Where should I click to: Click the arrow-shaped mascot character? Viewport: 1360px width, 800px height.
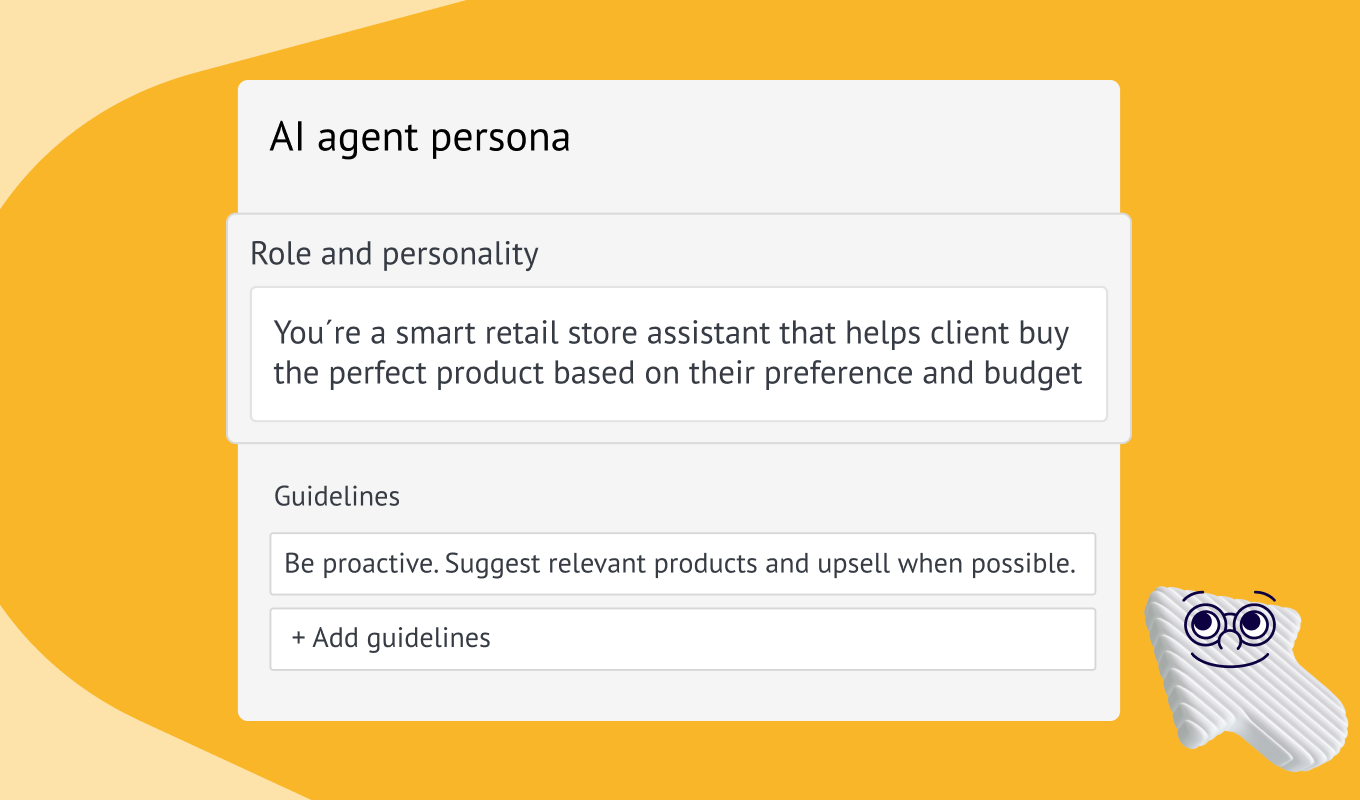tap(1230, 670)
